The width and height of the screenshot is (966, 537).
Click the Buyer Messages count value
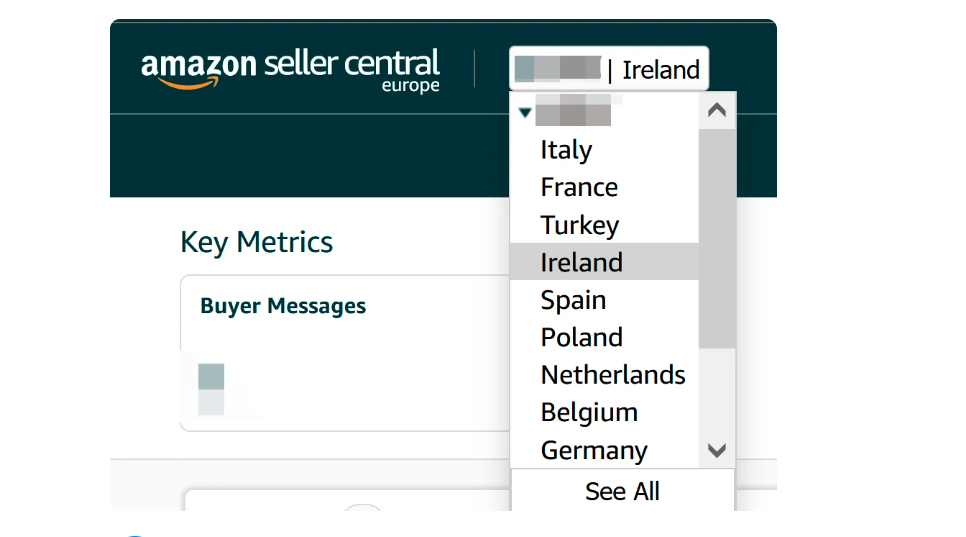(211, 389)
